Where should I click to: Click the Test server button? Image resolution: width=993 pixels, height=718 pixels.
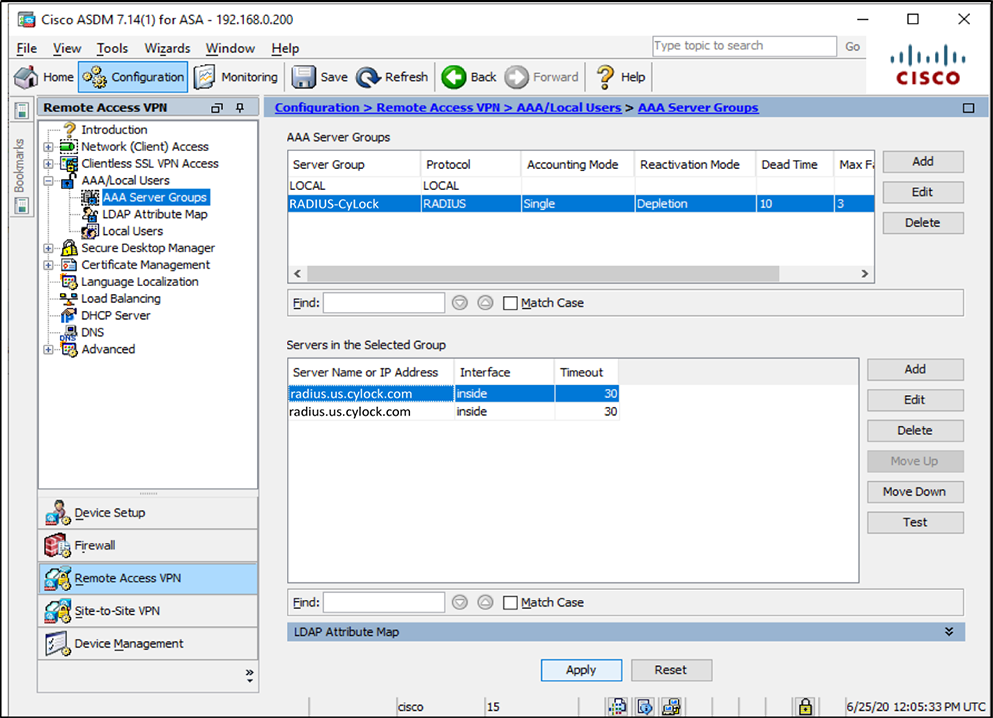tap(914, 522)
